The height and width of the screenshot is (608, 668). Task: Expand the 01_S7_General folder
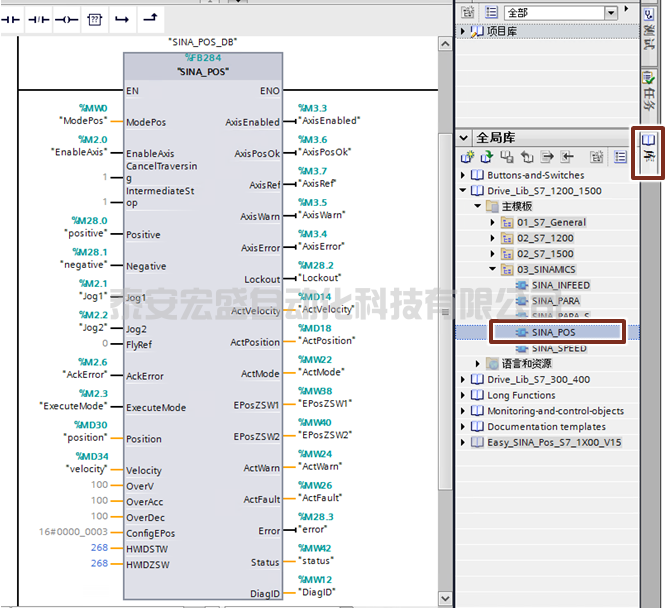pyautogui.click(x=493, y=222)
